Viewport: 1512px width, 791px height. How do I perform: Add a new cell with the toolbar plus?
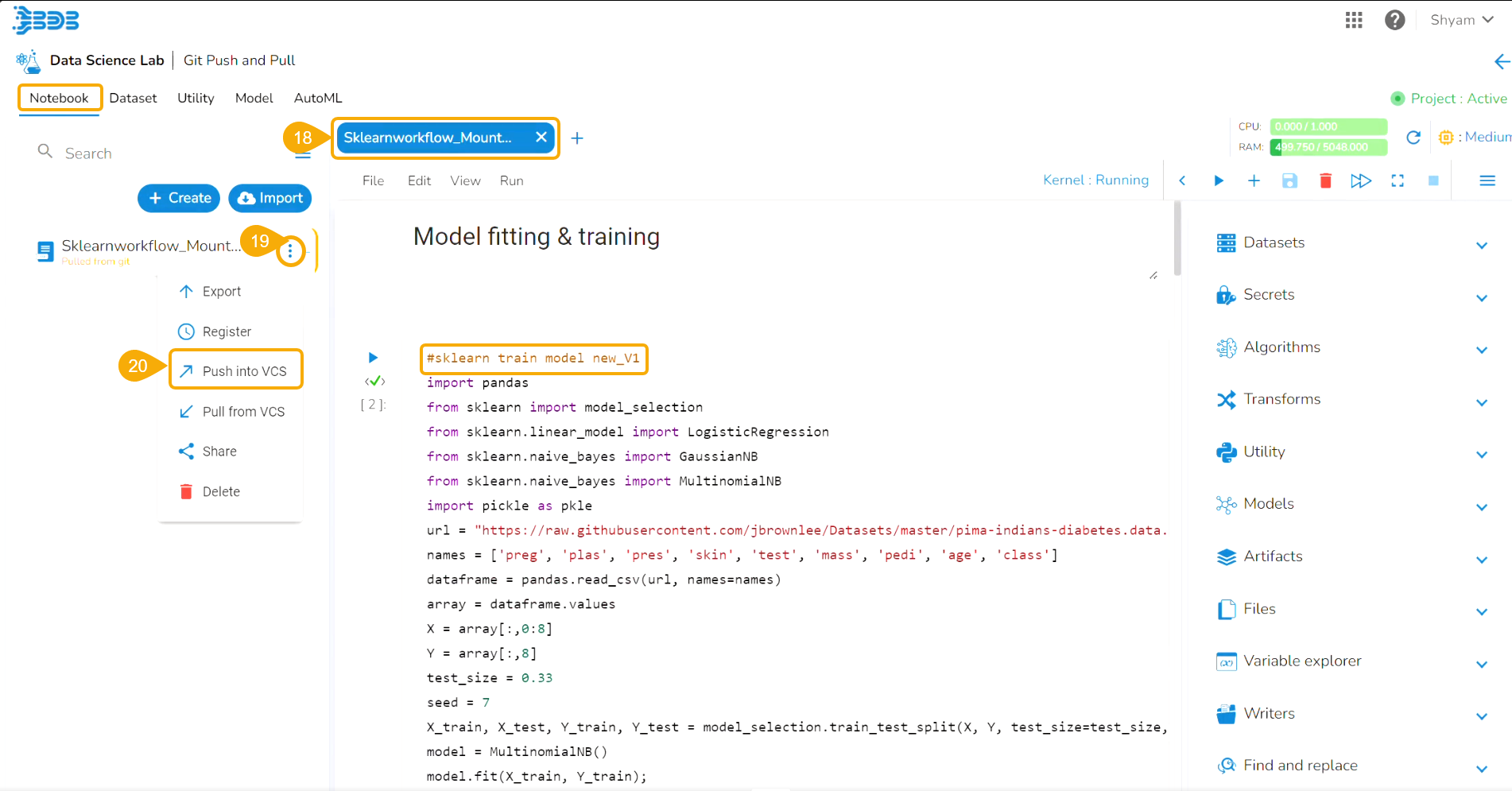click(x=1254, y=180)
